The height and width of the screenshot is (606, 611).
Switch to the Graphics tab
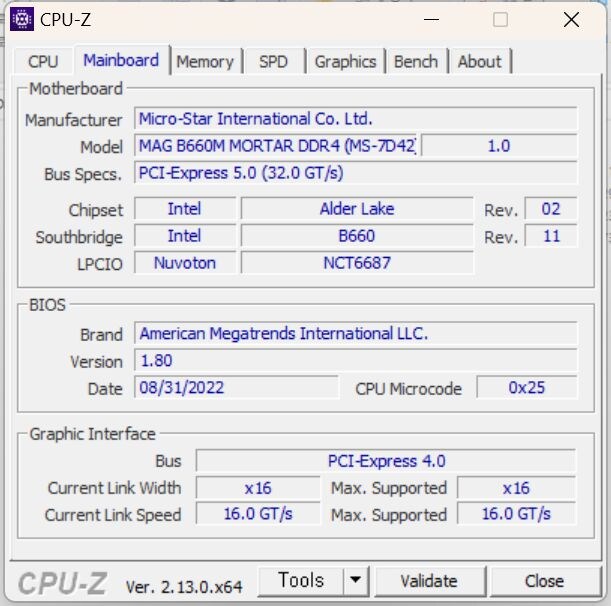(345, 61)
